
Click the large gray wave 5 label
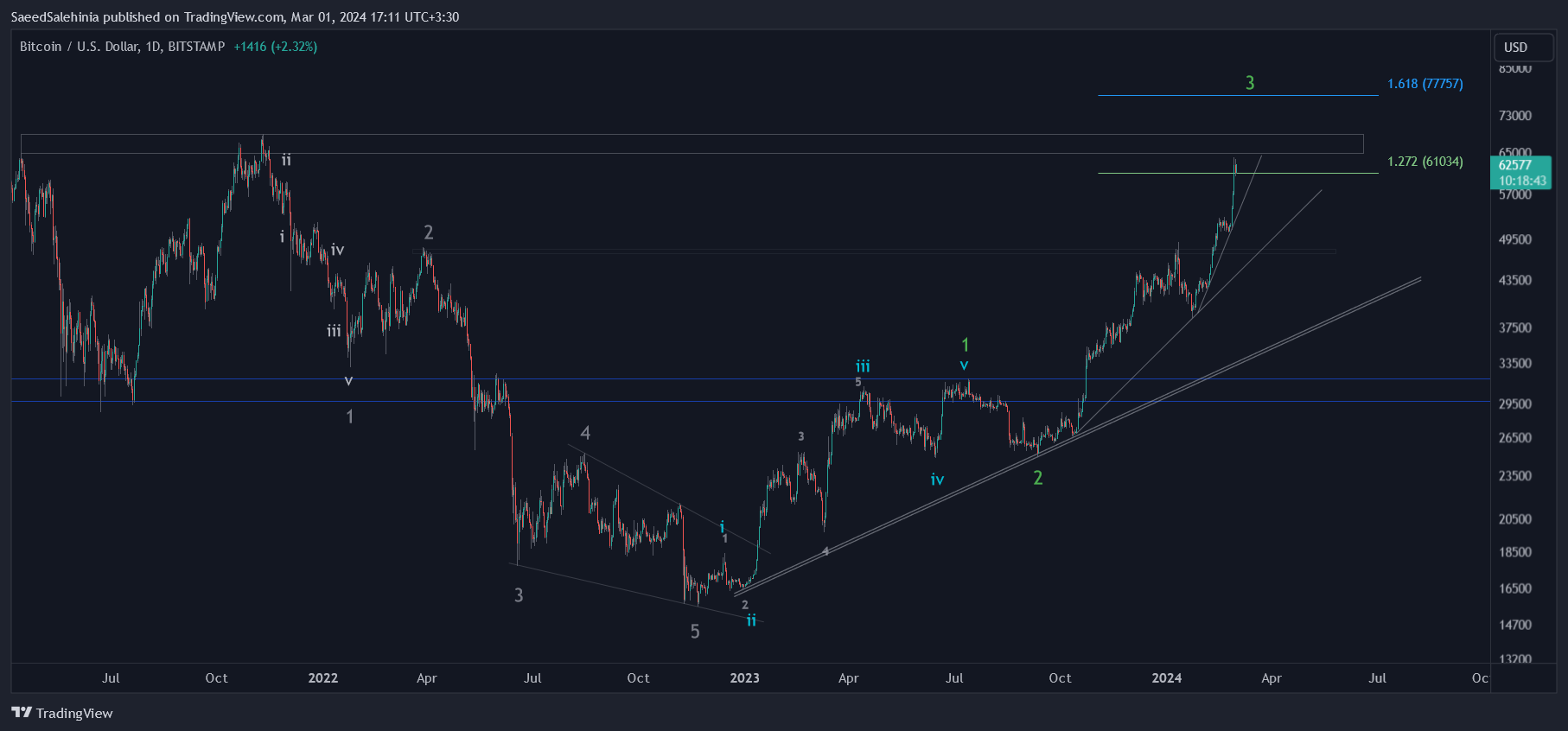click(x=695, y=632)
